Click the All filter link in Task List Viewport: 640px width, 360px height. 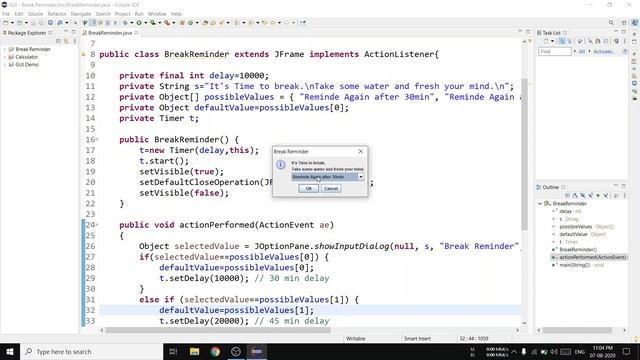pos(582,51)
